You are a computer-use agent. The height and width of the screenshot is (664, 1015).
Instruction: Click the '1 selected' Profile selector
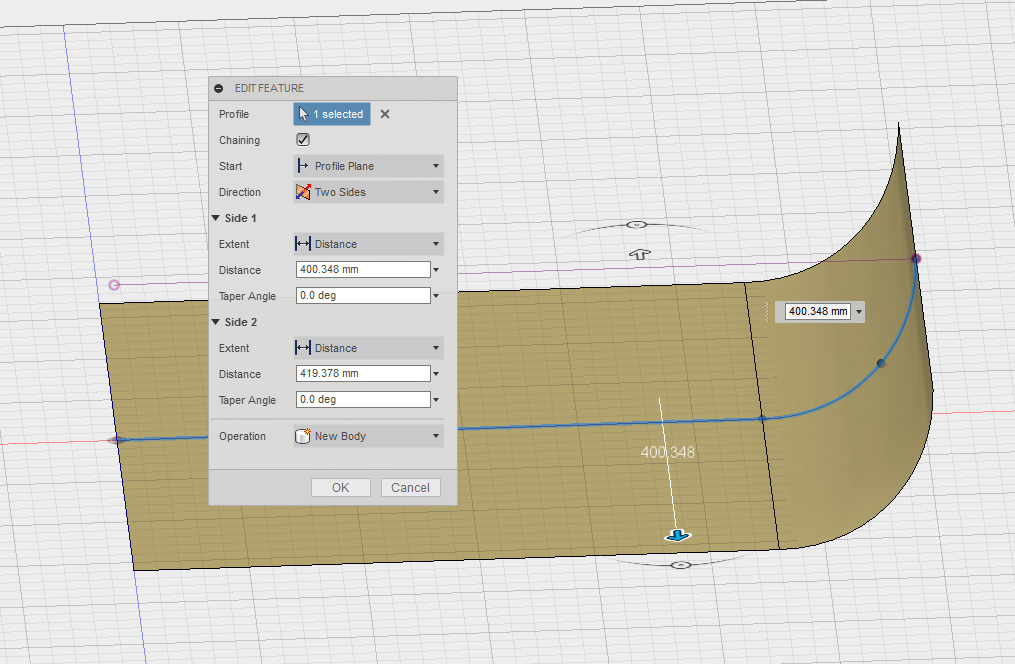pyautogui.click(x=332, y=114)
